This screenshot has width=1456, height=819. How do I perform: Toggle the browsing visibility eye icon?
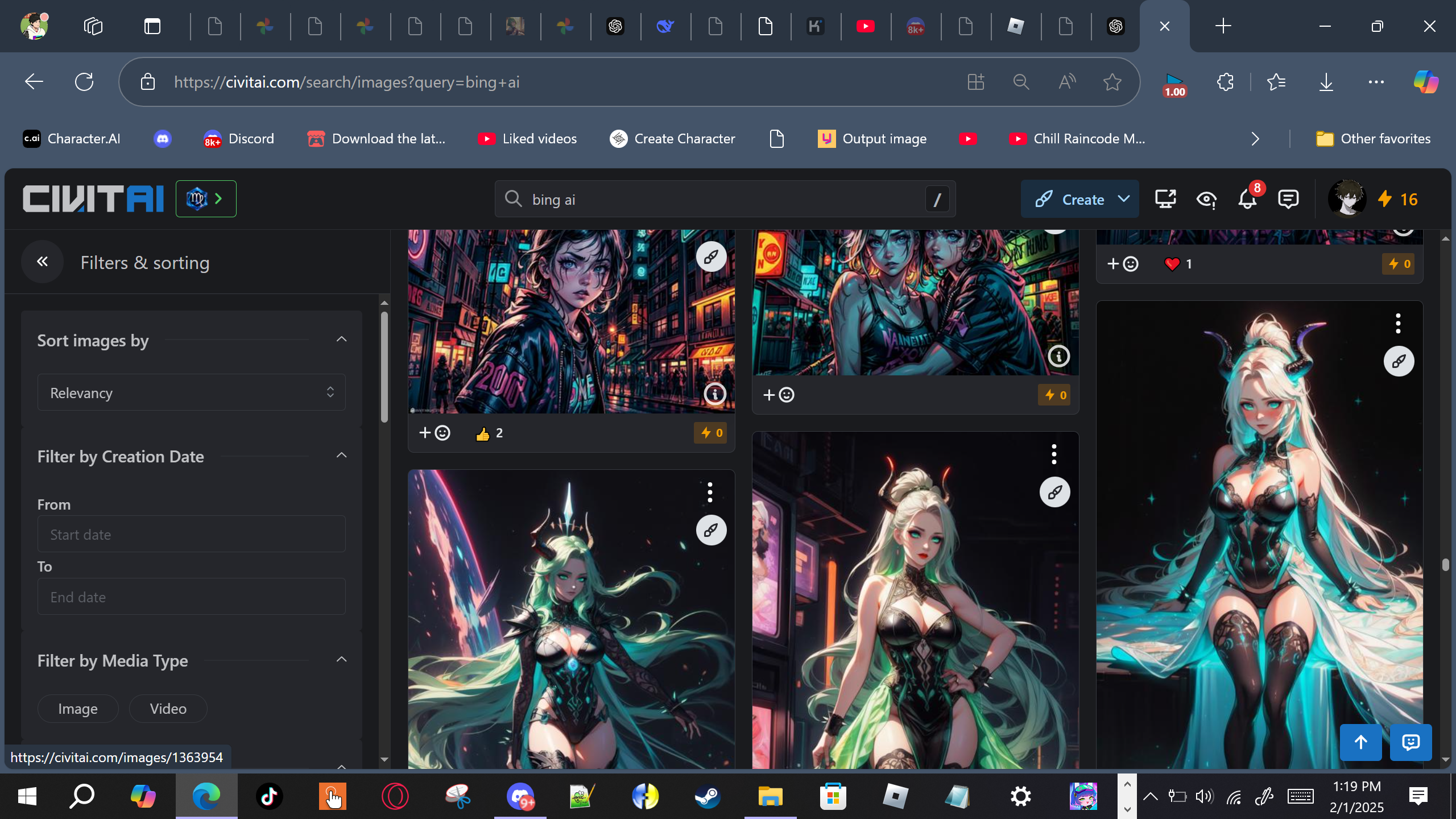coord(1206,200)
